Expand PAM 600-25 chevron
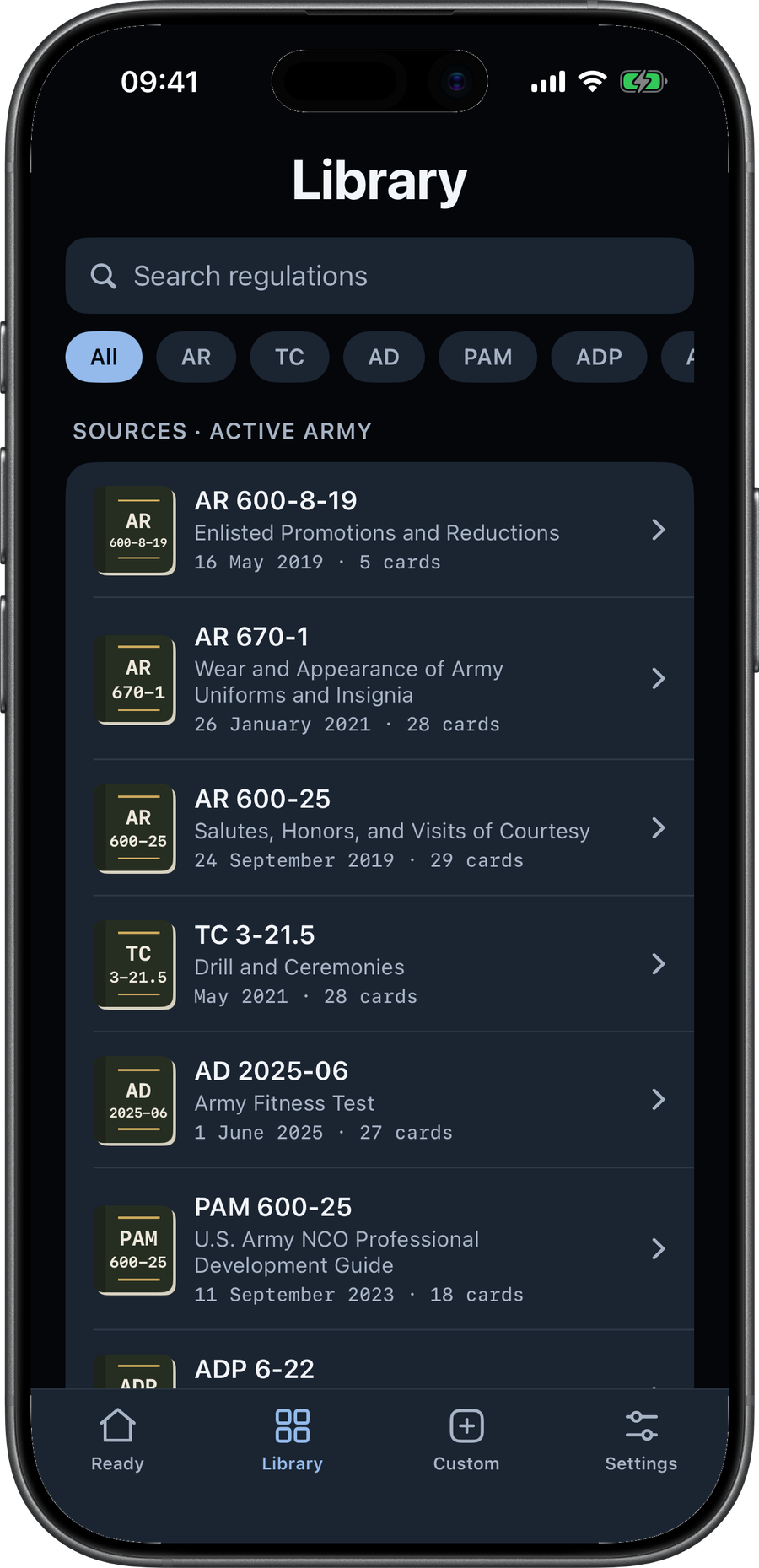Screen dimensions: 759x1568 tap(659, 1248)
